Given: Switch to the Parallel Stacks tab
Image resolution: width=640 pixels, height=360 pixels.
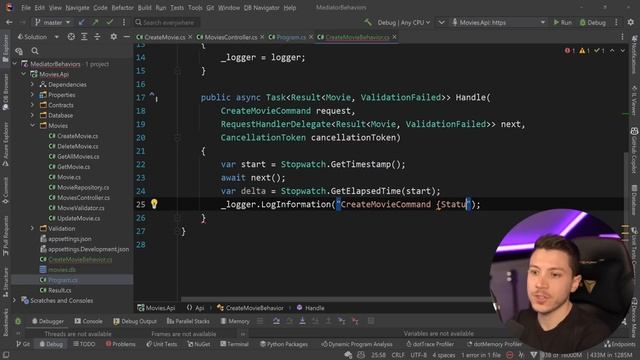Looking at the screenshot, I should click(188, 321).
